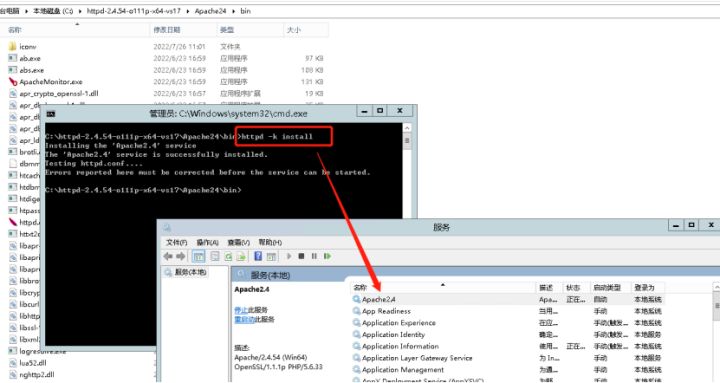
Task: Expand breadcrumb arrow after httpd-2.4.54-o111p-x64-vs17
Action: click(188, 11)
